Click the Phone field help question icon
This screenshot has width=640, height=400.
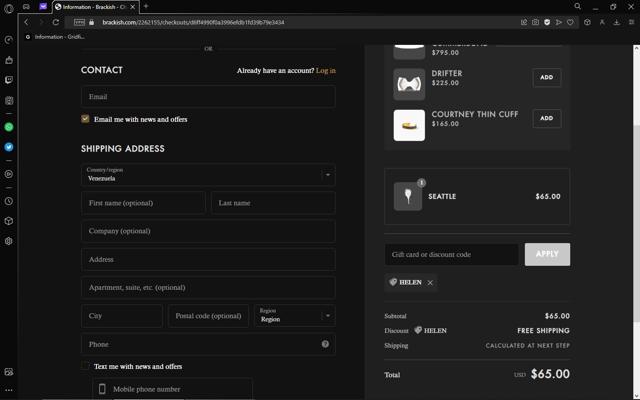pyautogui.click(x=325, y=344)
